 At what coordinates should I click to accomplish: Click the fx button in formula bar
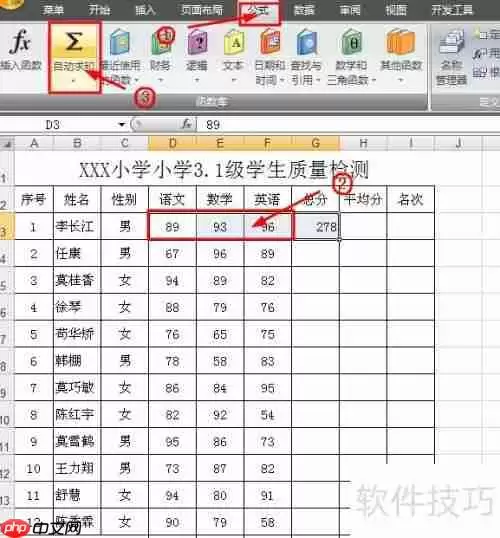point(186,124)
